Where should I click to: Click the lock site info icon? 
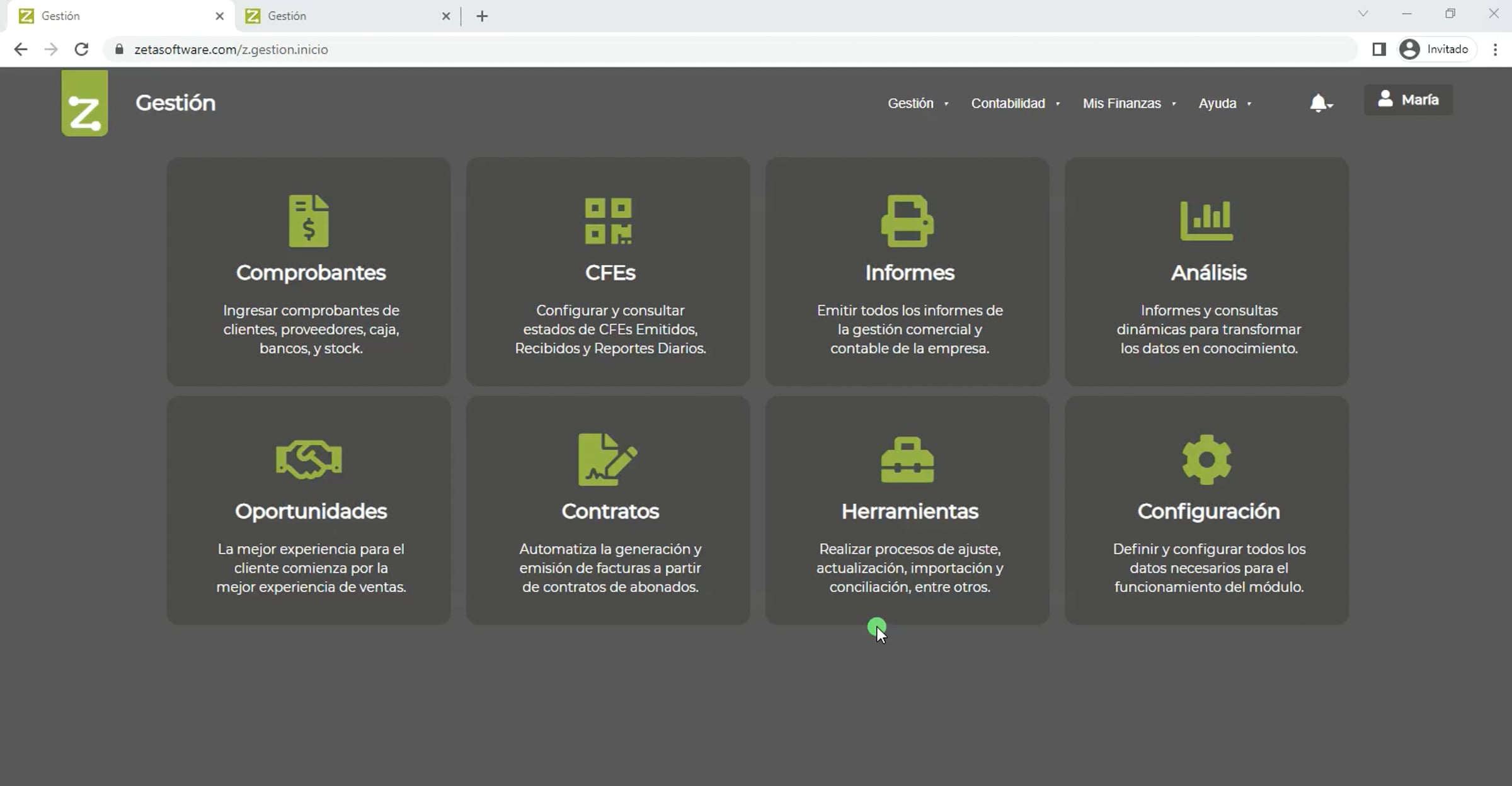(119, 49)
